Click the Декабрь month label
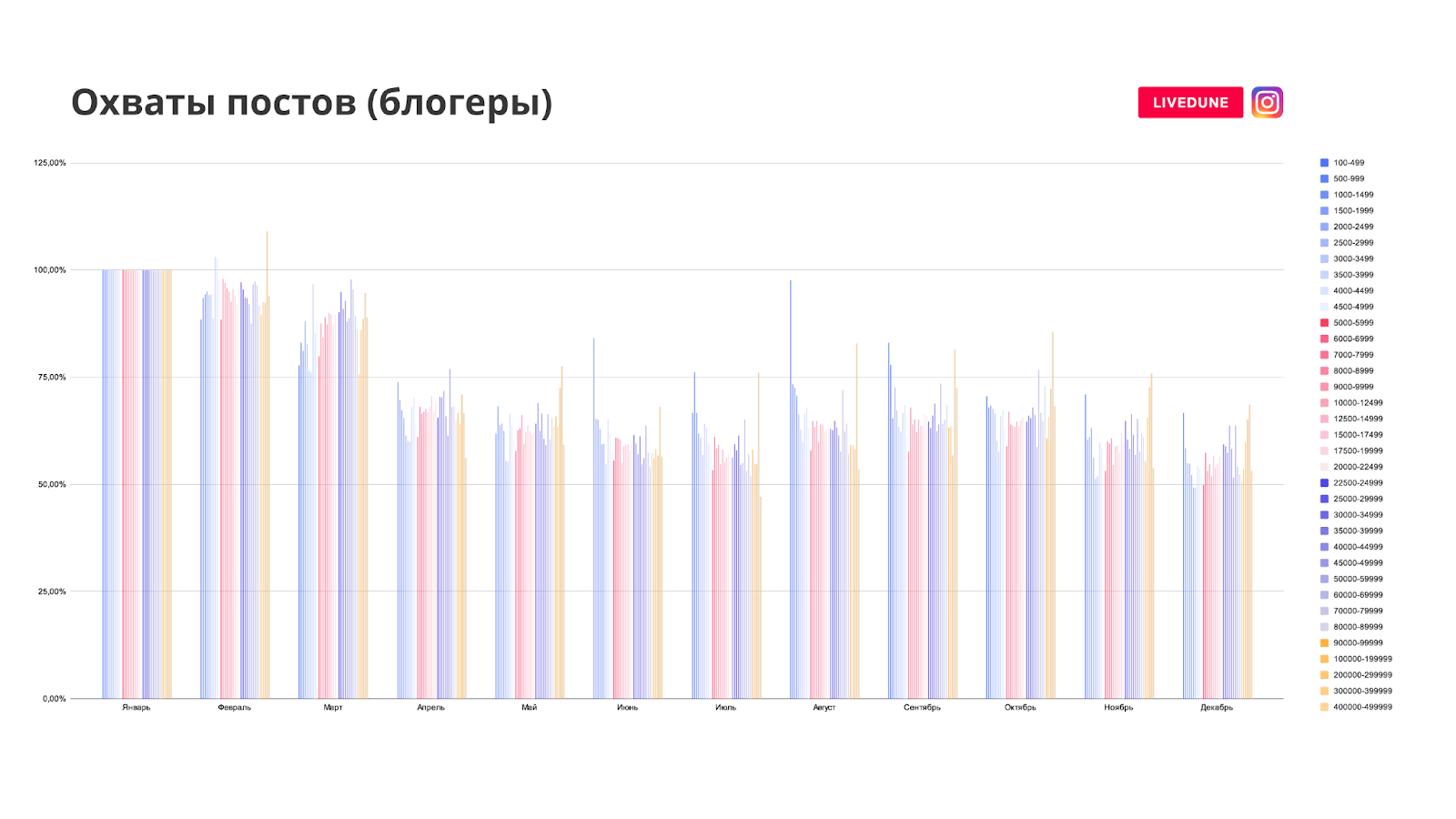This screenshot has height=819, width=1456. (1217, 708)
